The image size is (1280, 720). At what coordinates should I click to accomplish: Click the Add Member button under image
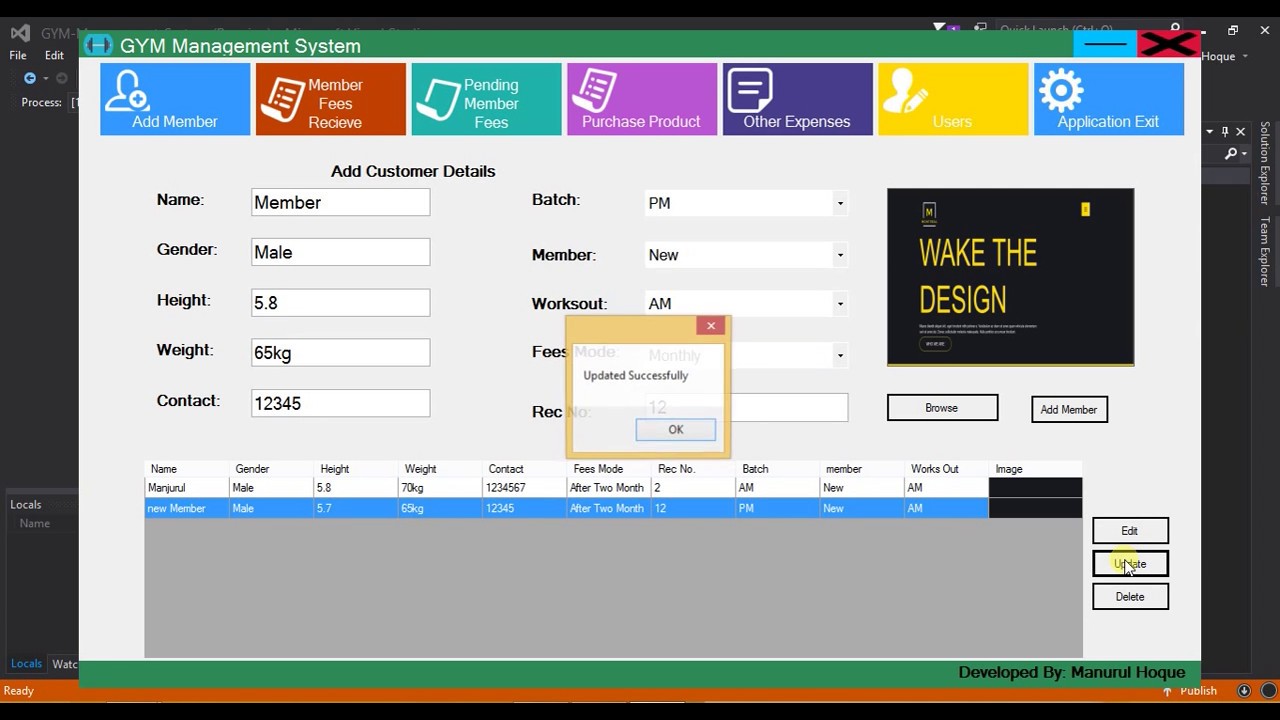pos(1069,409)
